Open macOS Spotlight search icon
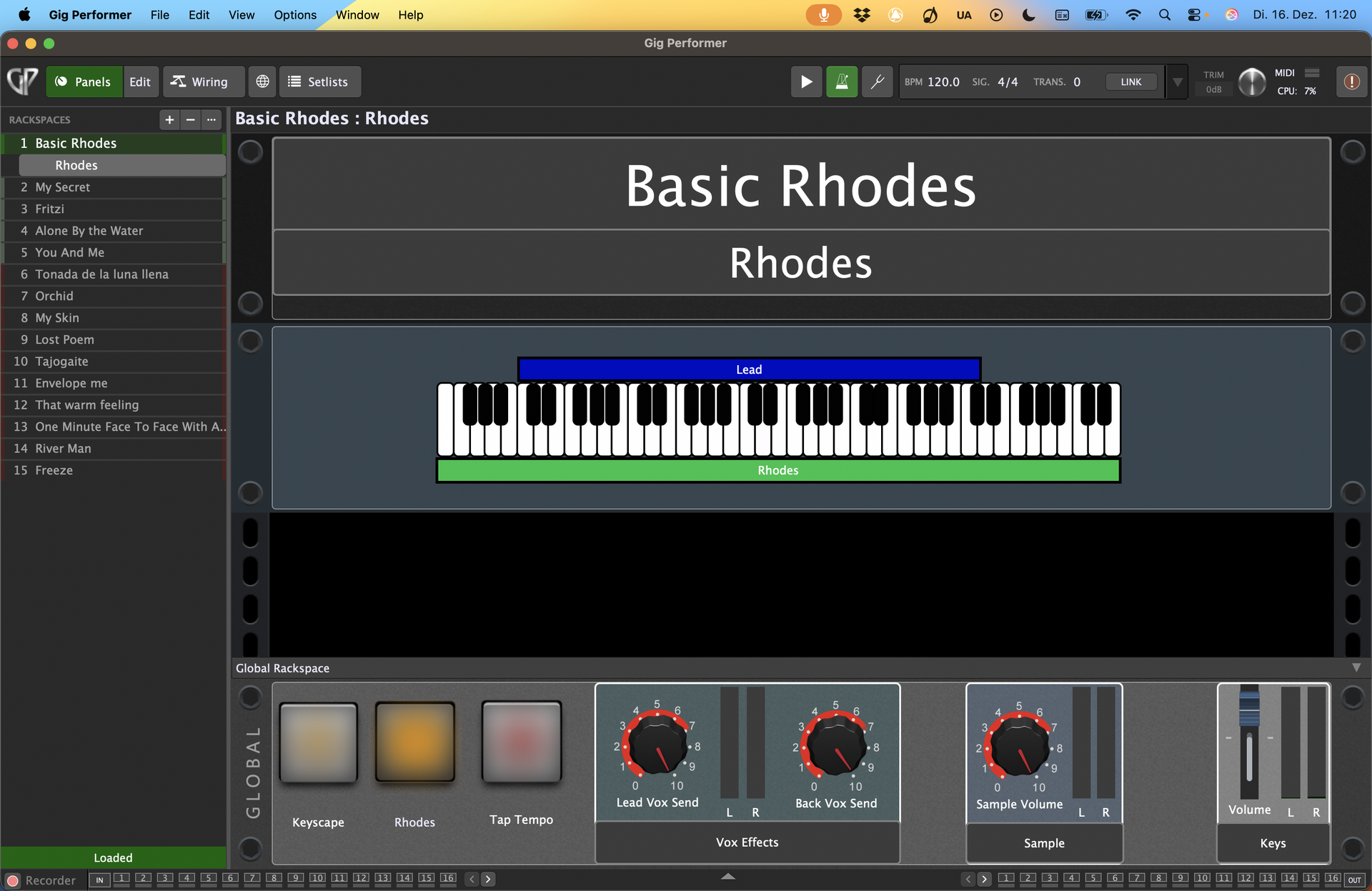This screenshot has height=891, width=1372. [1164, 15]
